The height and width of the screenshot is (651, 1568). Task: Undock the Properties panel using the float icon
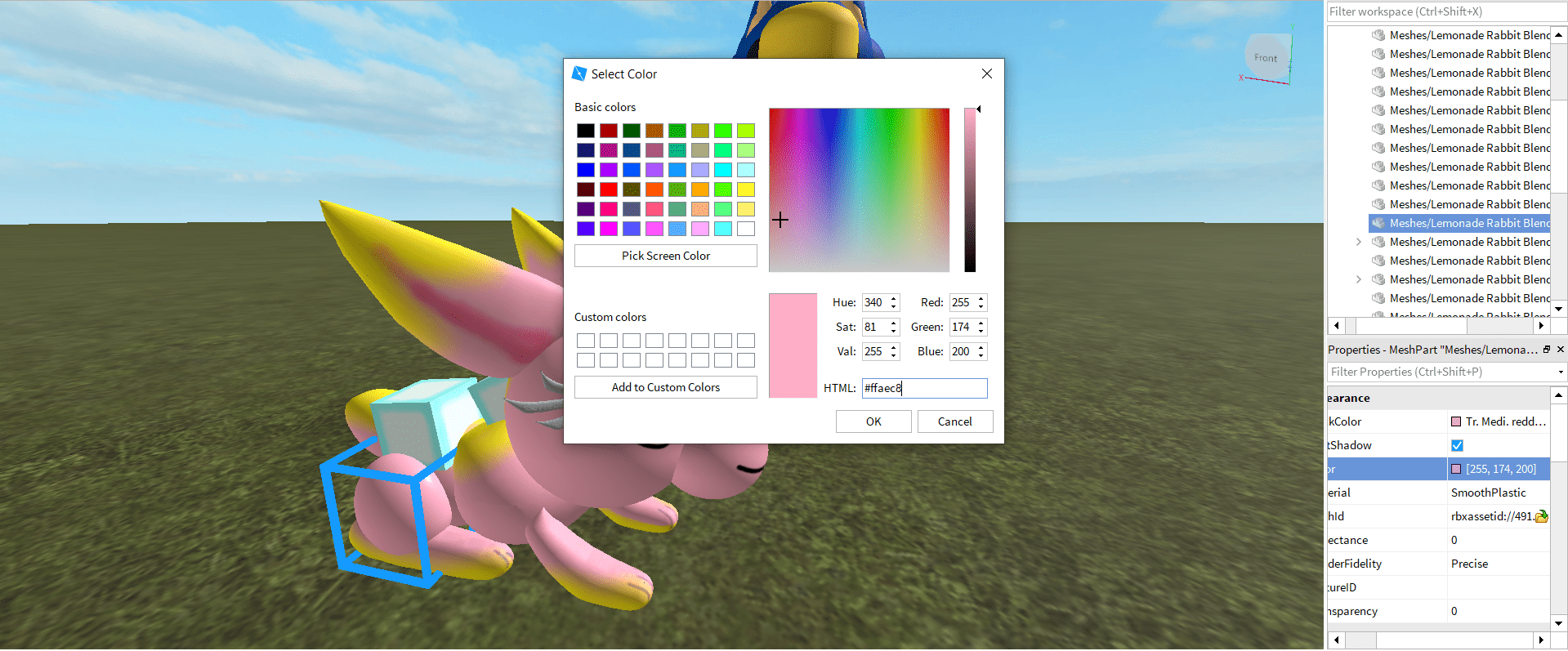tap(1547, 350)
